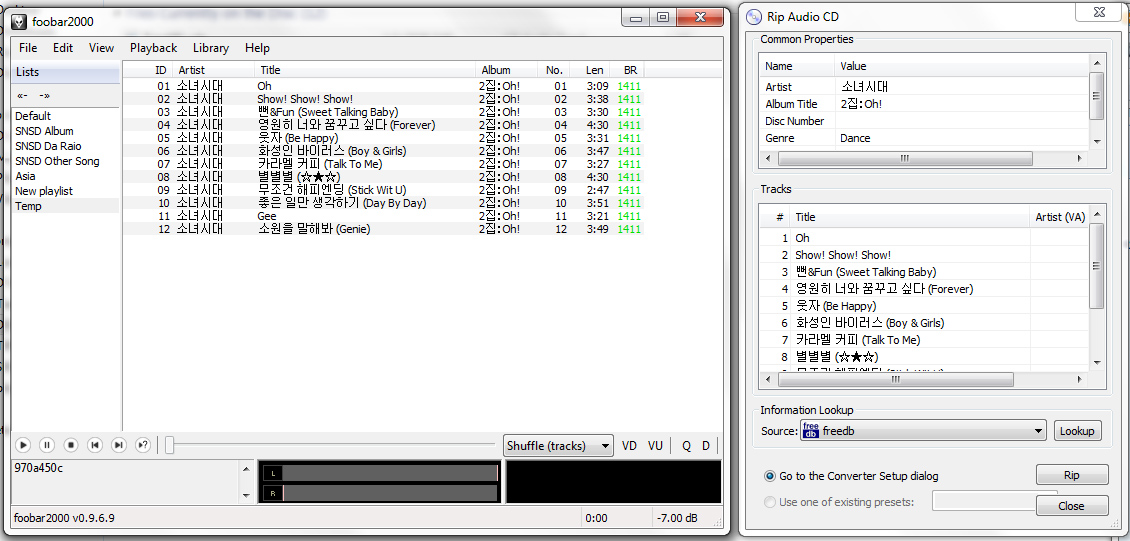Image resolution: width=1130 pixels, height=541 pixels.
Task: Click the D toolbar button
Action: click(x=706, y=446)
